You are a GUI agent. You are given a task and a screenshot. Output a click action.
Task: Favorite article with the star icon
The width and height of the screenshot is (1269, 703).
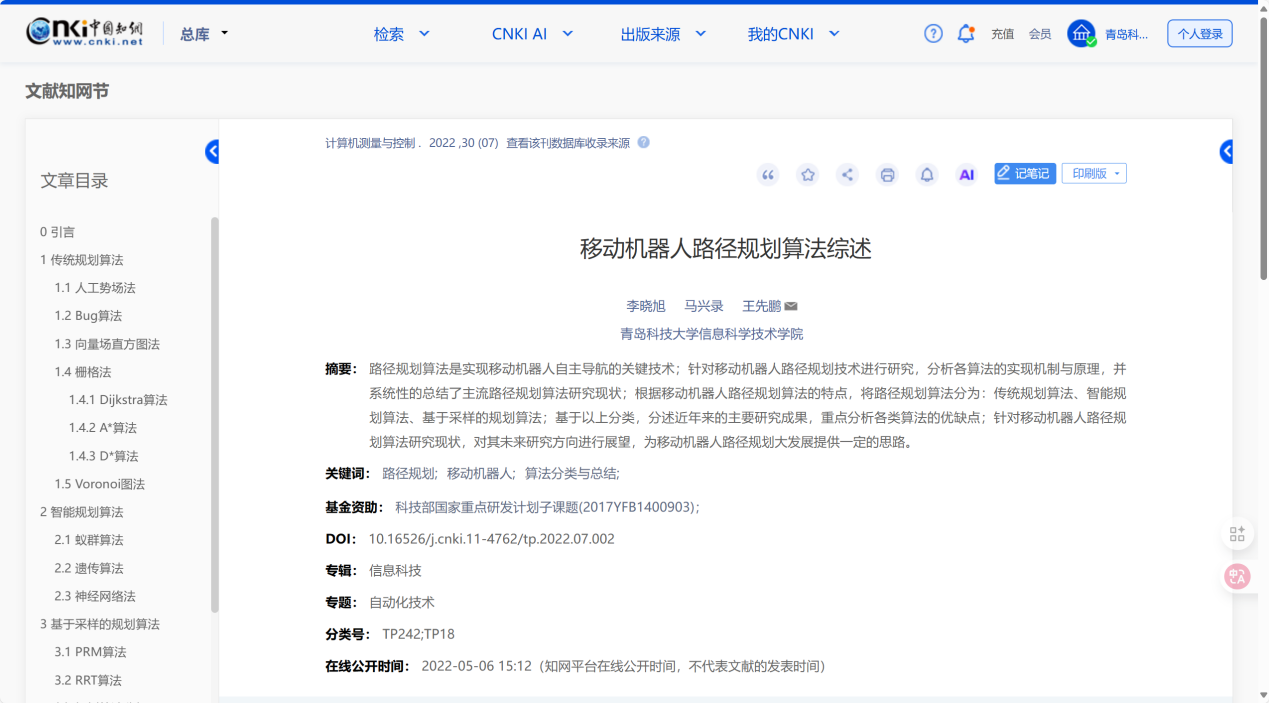point(807,175)
